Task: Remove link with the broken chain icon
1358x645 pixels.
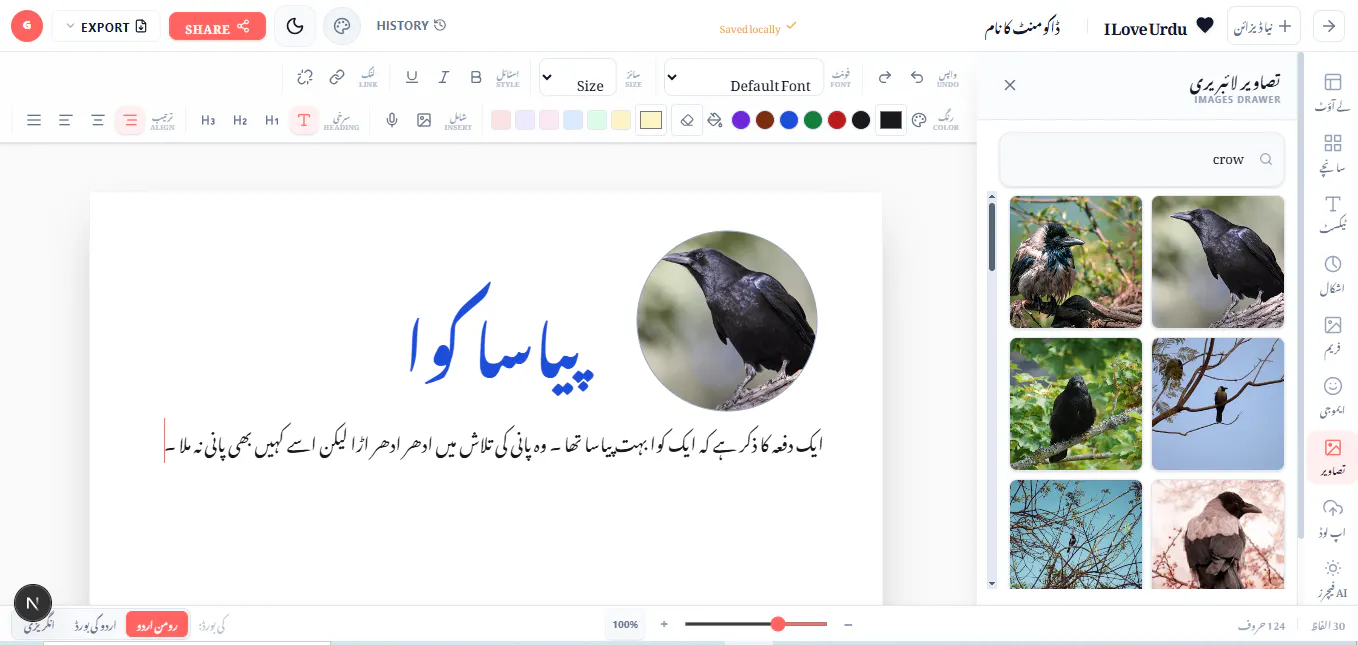Action: pyautogui.click(x=305, y=77)
